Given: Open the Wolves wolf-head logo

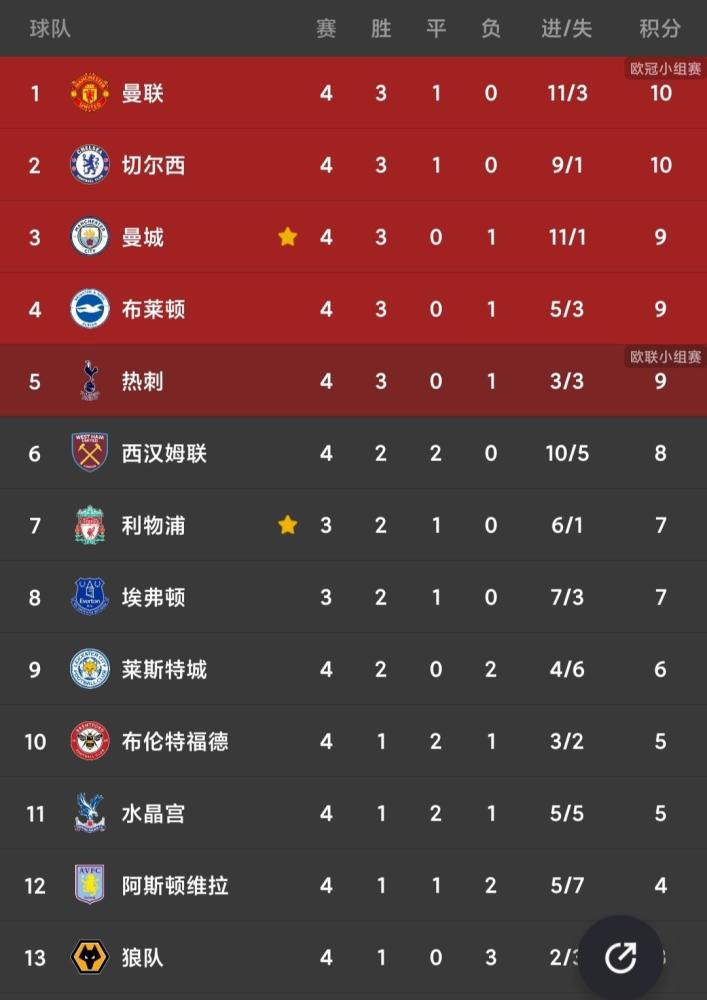Looking at the screenshot, I should [89, 957].
